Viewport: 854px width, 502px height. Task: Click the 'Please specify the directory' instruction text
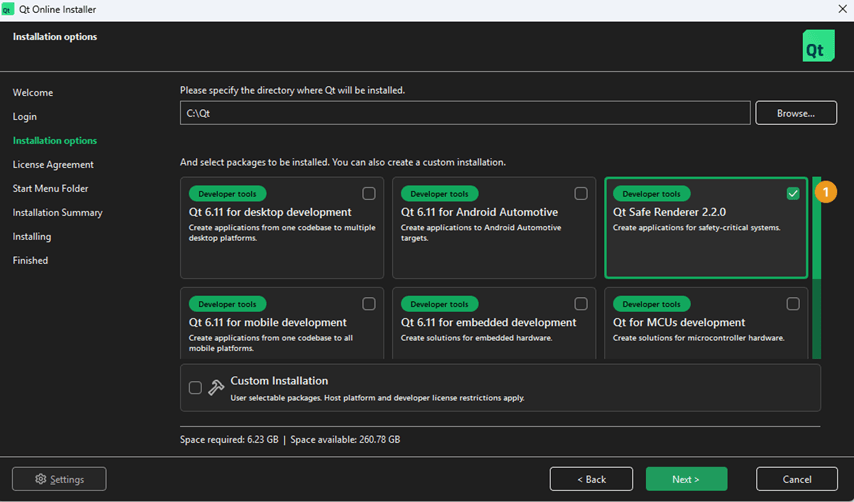pyautogui.click(x=292, y=90)
